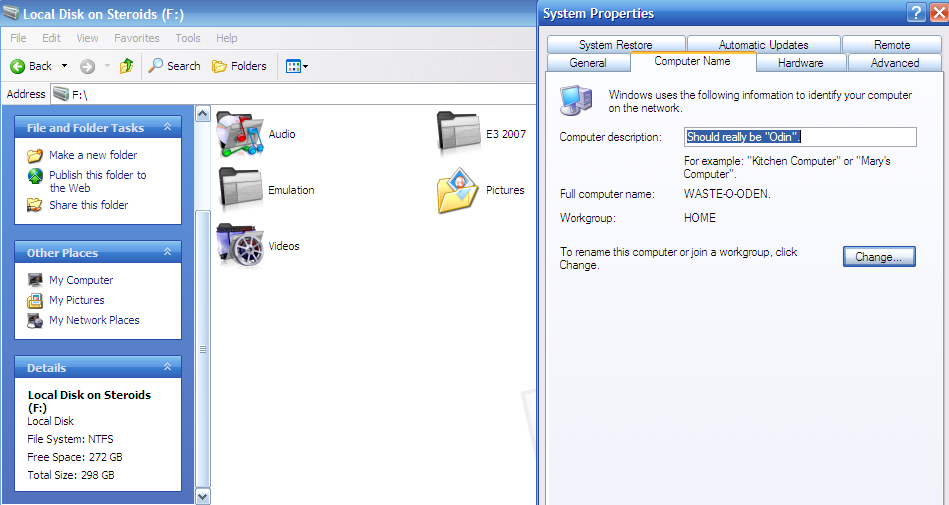Click the drive icon in Explorer title bar
949x505 pixels.
pyautogui.click(x=11, y=13)
